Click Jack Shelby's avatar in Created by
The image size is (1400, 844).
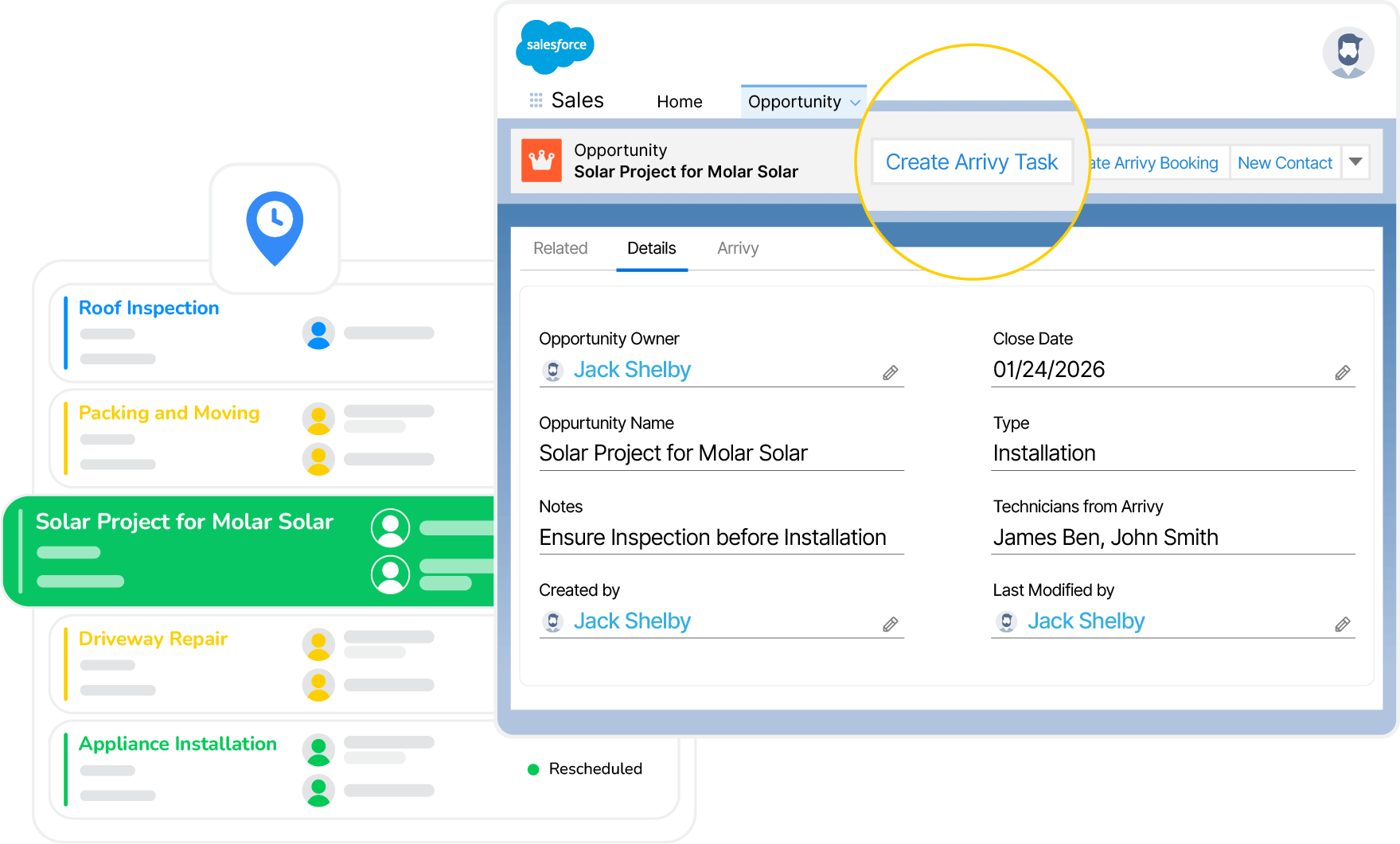point(552,621)
